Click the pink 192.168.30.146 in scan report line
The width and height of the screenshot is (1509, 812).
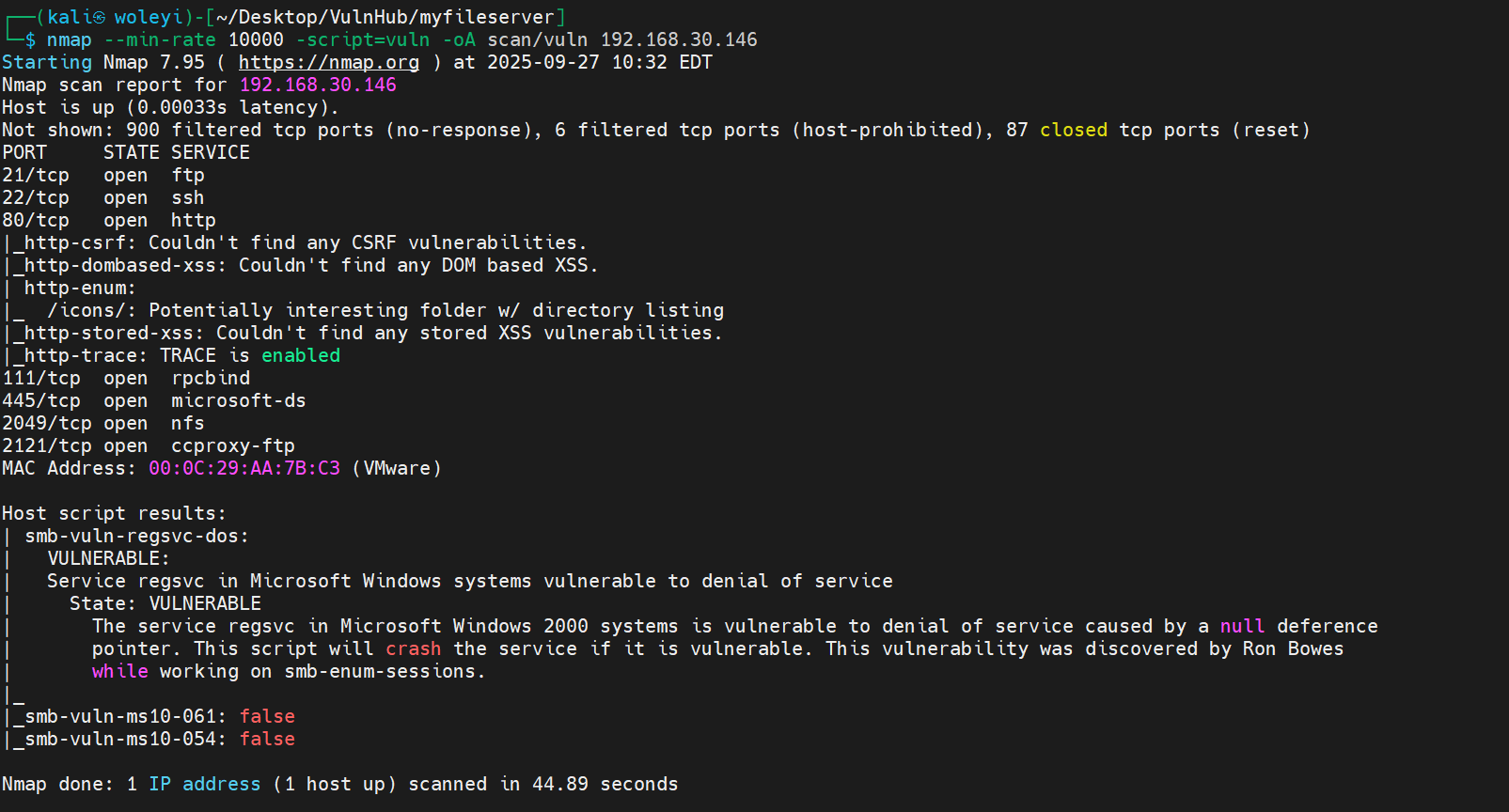[318, 85]
